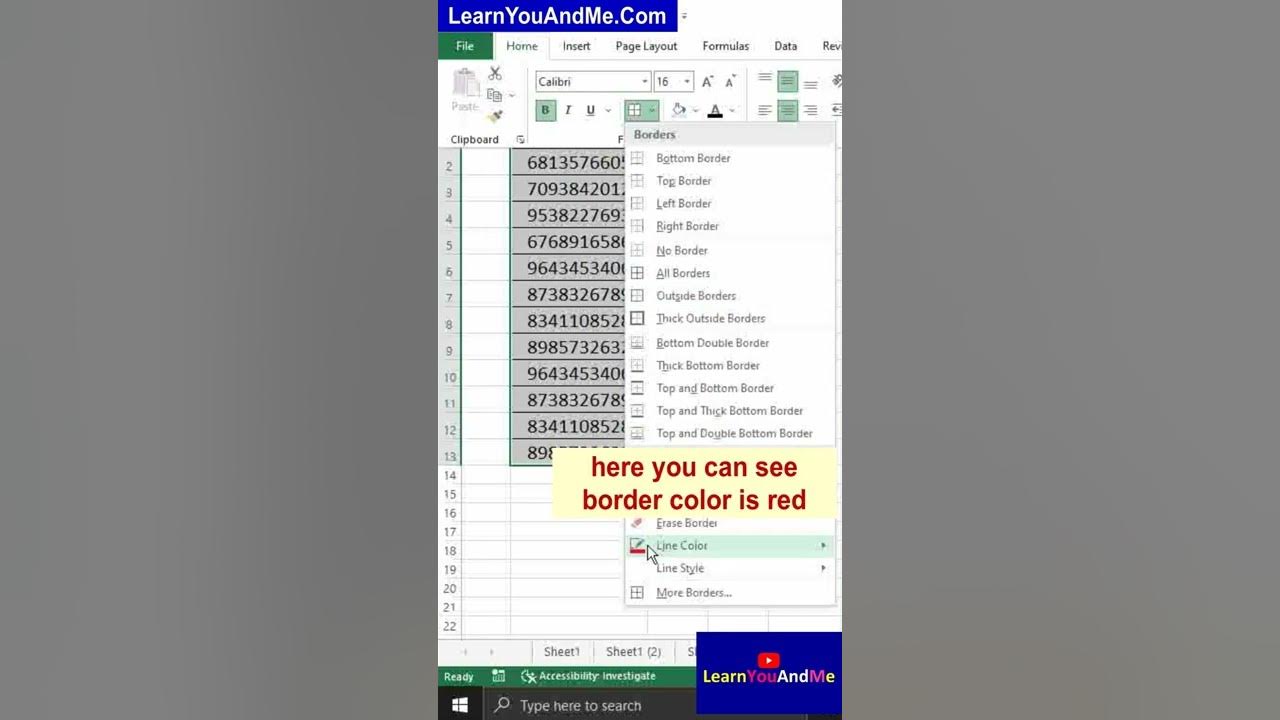This screenshot has height=720, width=1280.
Task: Align text left
Action: click(765, 110)
